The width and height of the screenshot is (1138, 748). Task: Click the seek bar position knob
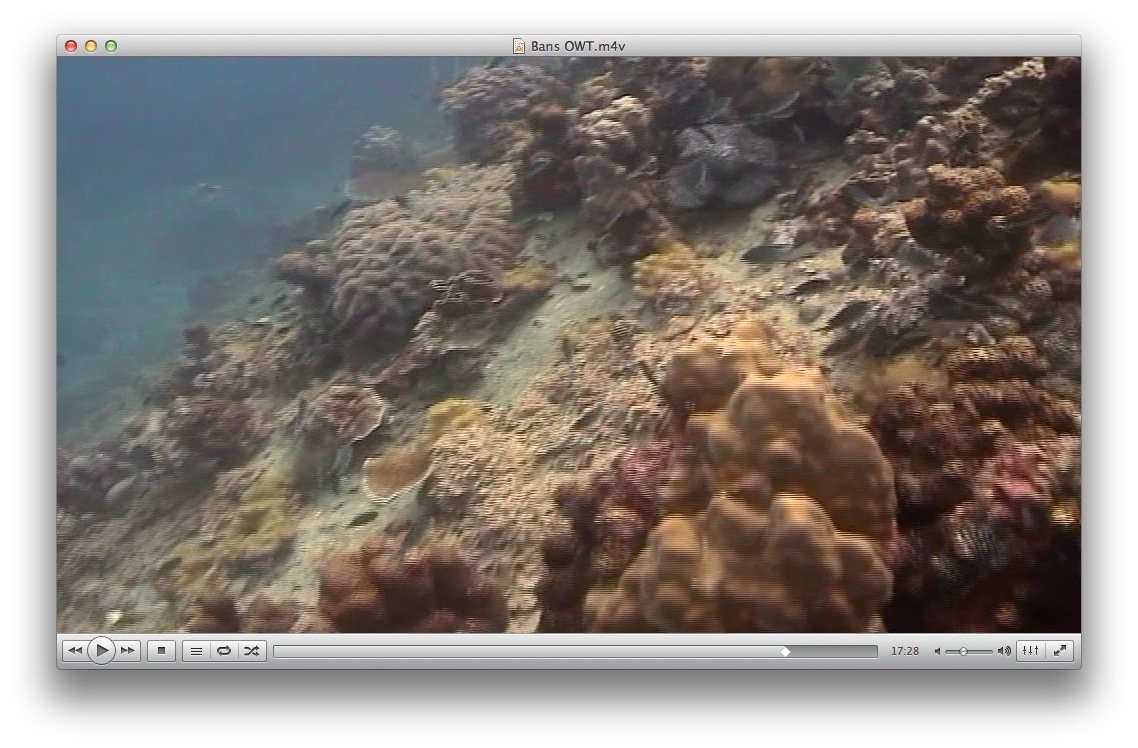pyautogui.click(x=785, y=652)
